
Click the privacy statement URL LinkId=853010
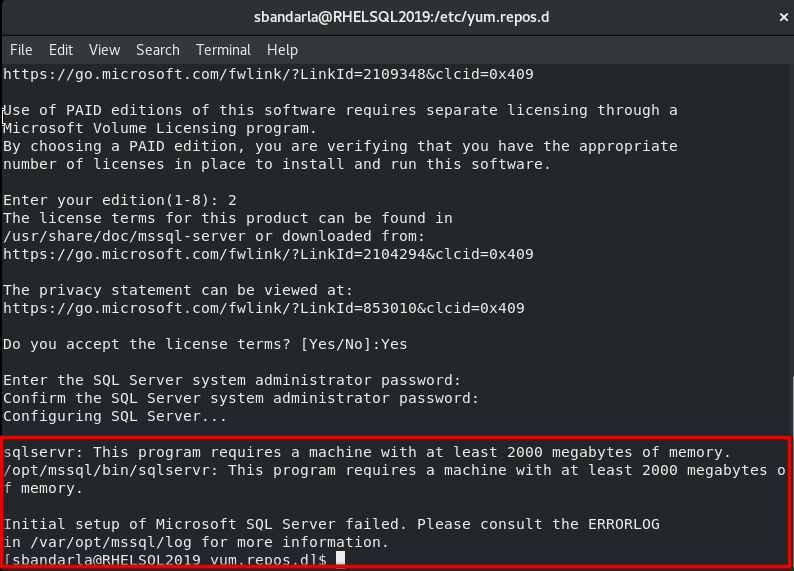point(263,308)
